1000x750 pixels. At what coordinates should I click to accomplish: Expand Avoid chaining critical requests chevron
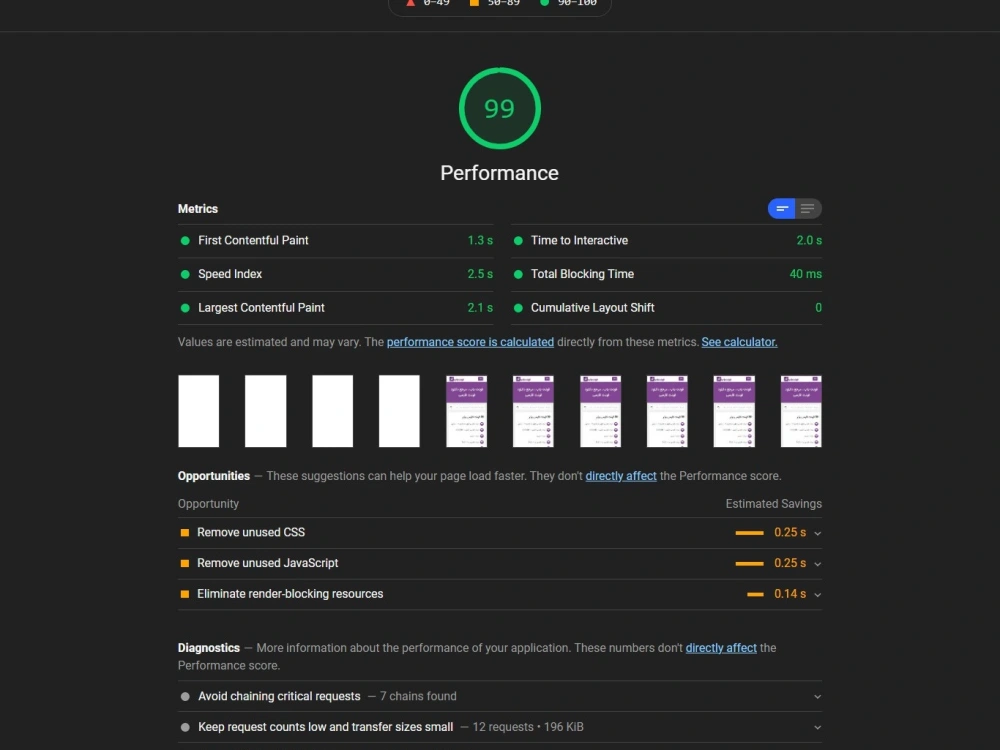tap(818, 696)
